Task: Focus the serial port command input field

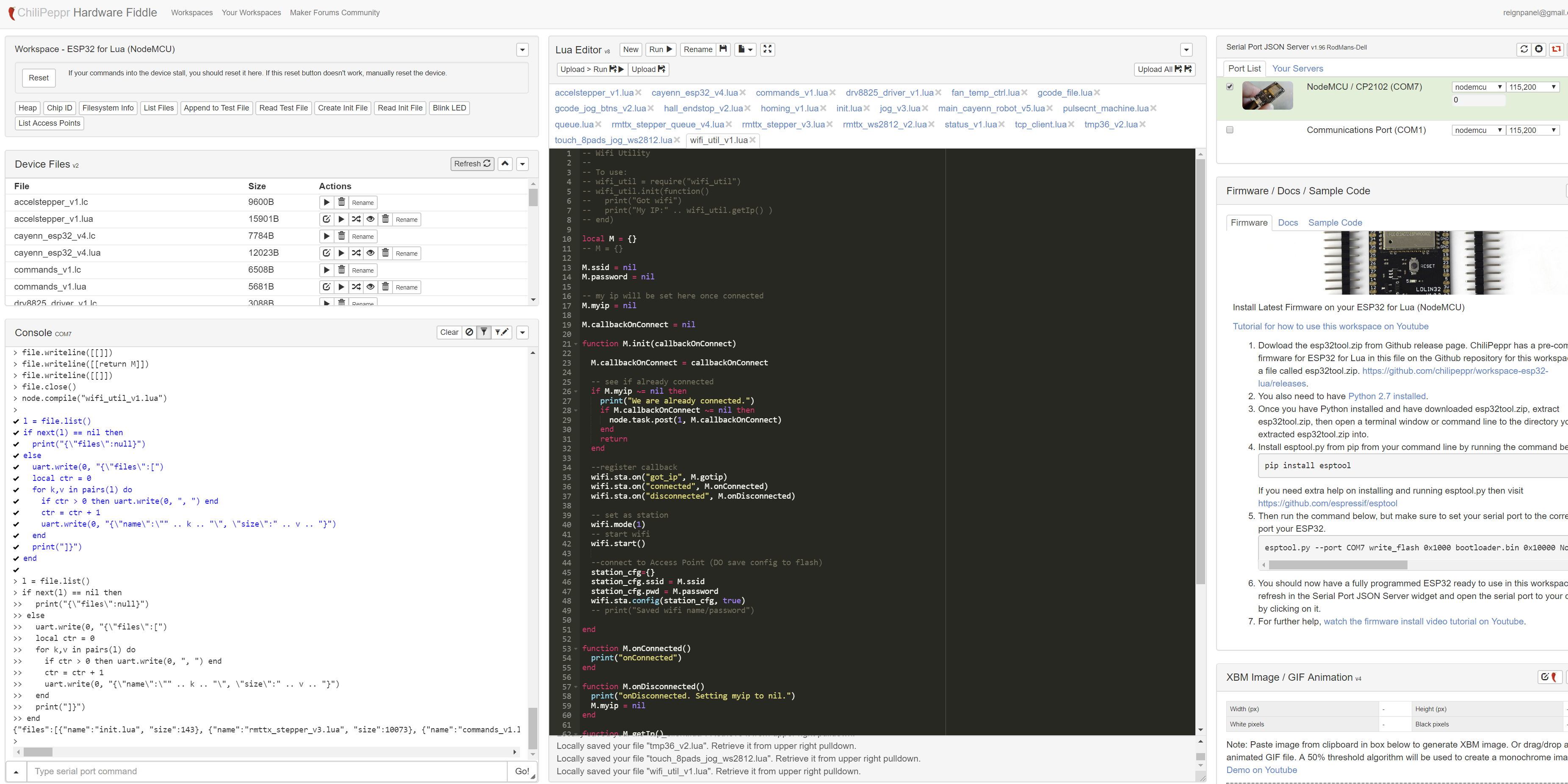Action: pos(267,772)
